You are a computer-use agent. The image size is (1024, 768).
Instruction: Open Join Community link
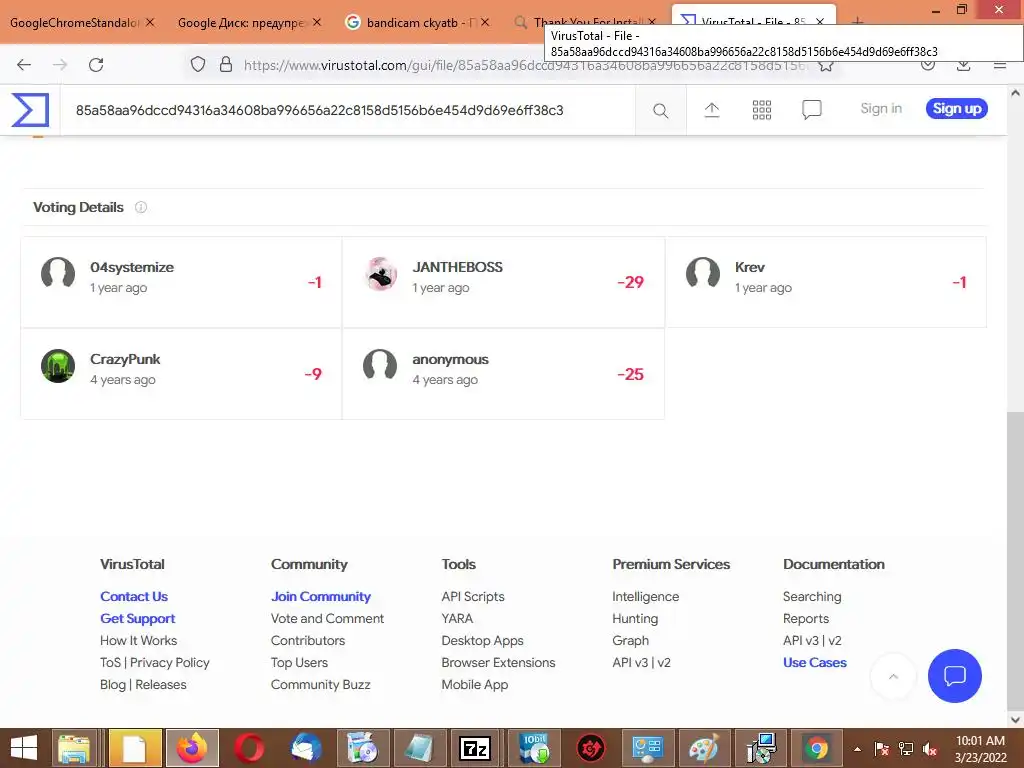point(321,596)
